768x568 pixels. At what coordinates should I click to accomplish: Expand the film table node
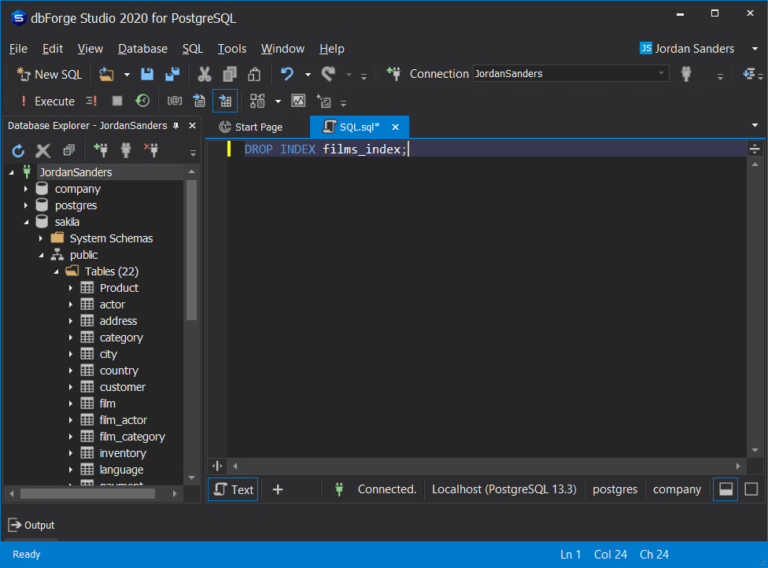click(71, 404)
